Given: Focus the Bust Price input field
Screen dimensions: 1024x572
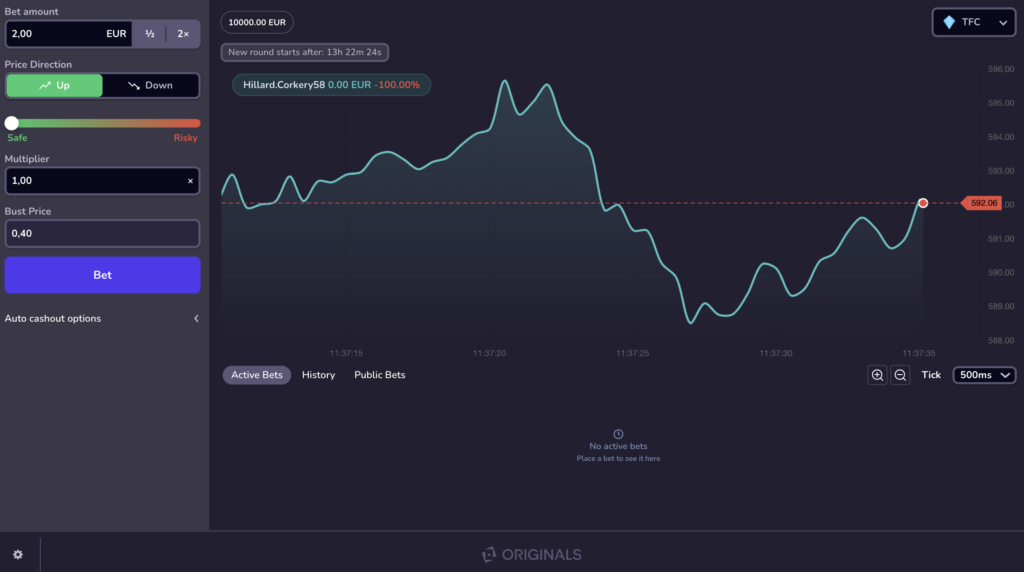Looking at the screenshot, I should tap(102, 233).
